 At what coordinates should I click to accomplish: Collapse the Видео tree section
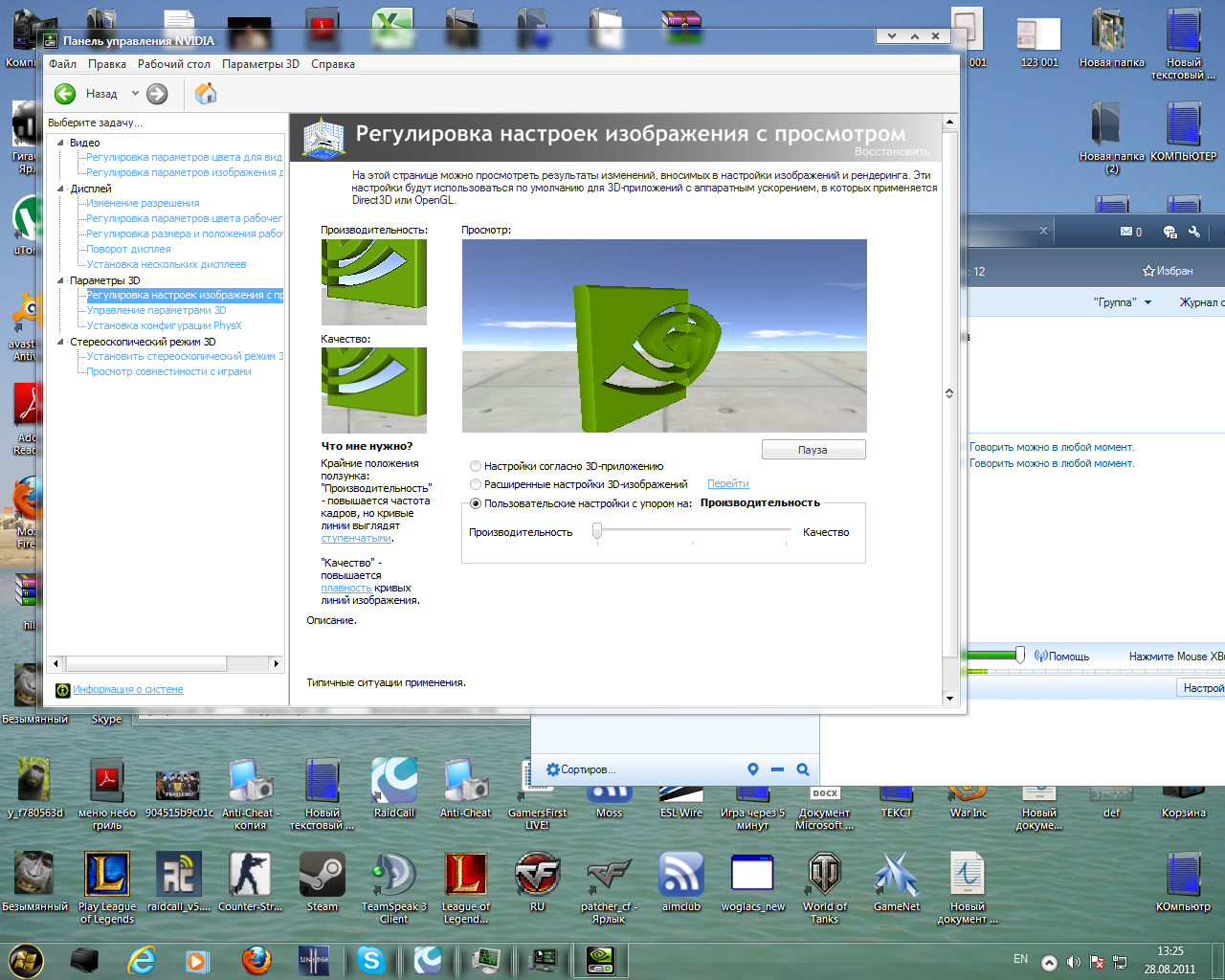[60, 143]
